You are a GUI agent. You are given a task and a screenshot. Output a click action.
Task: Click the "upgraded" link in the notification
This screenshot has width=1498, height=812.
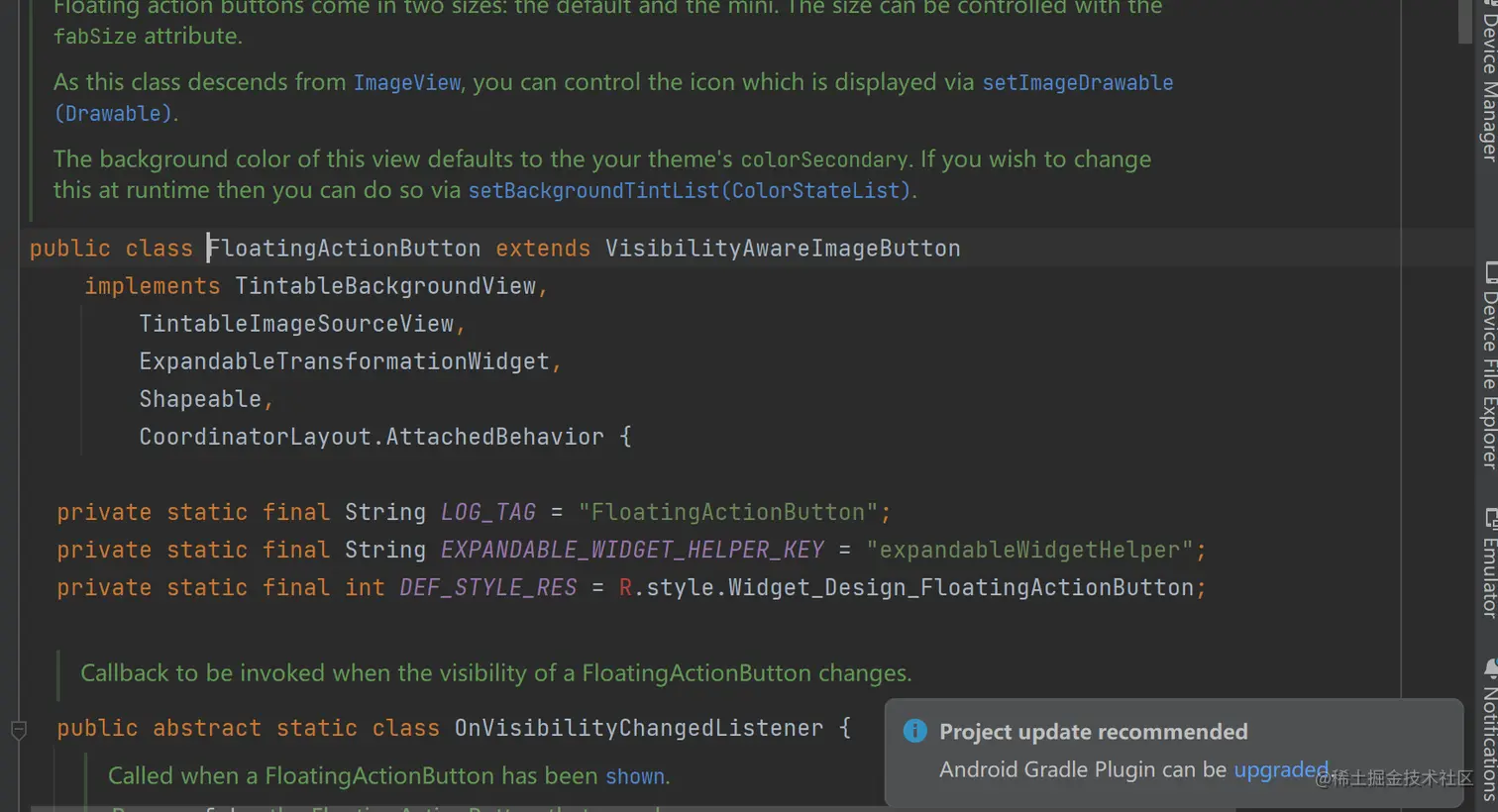coord(1280,769)
